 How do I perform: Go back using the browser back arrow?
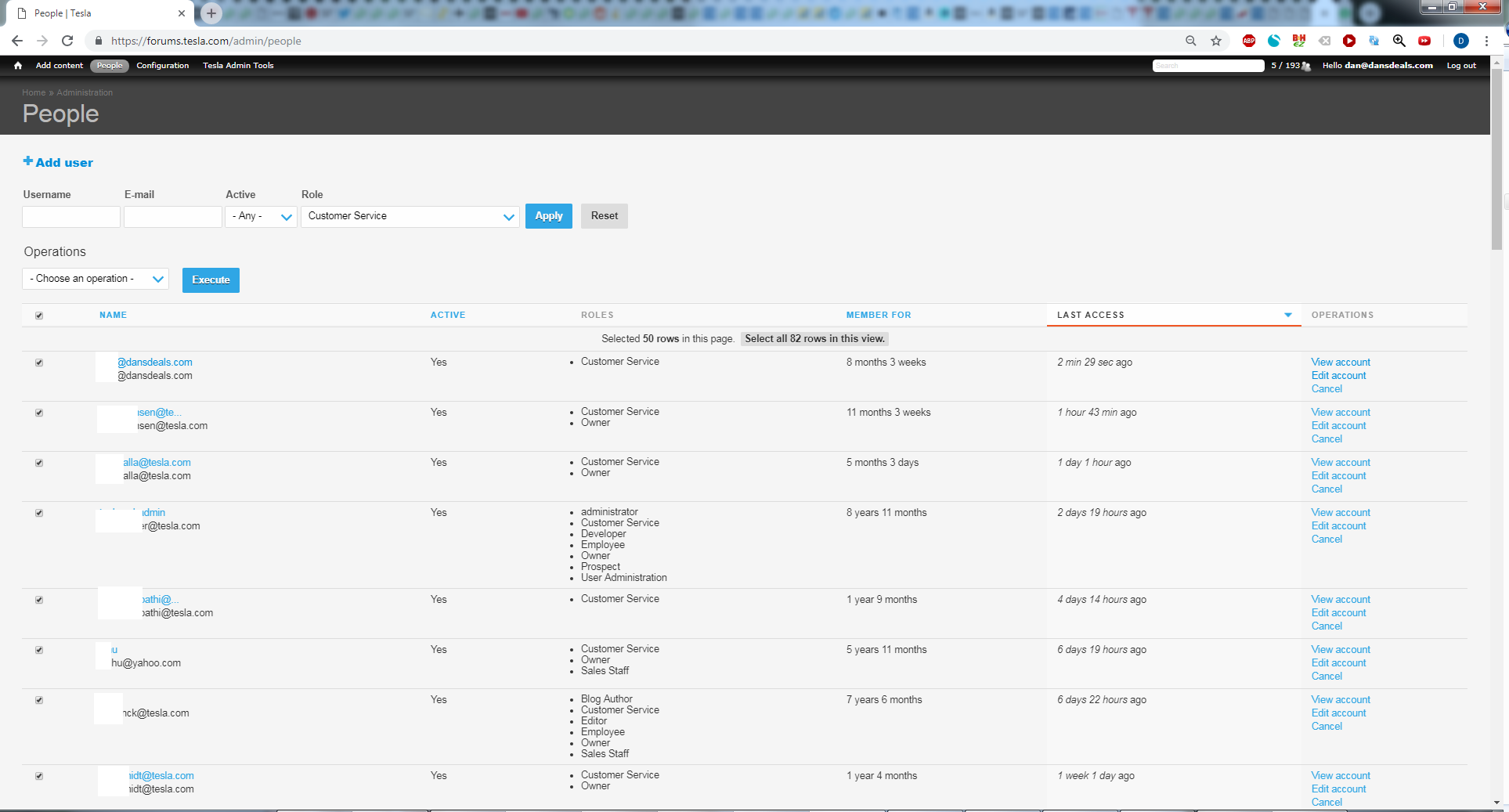(x=17, y=41)
